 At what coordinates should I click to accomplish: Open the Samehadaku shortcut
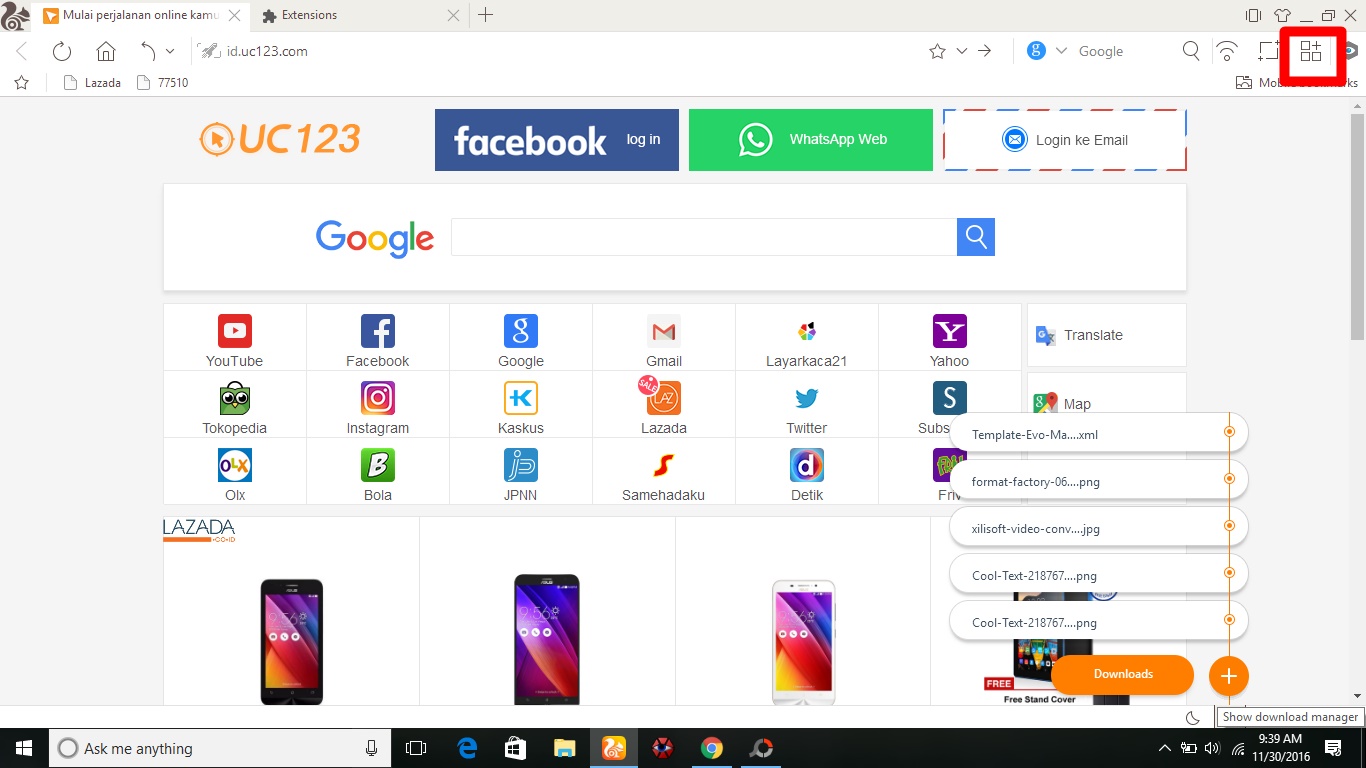click(664, 473)
